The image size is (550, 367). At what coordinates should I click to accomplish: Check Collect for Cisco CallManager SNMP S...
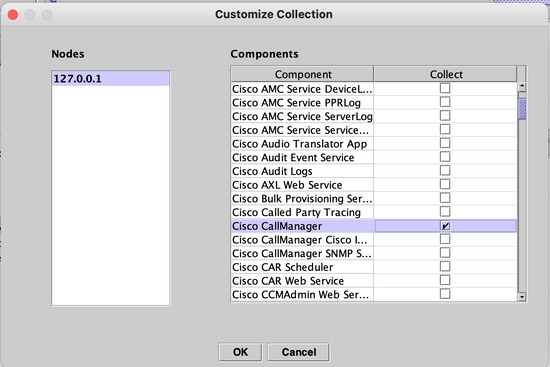(445, 253)
